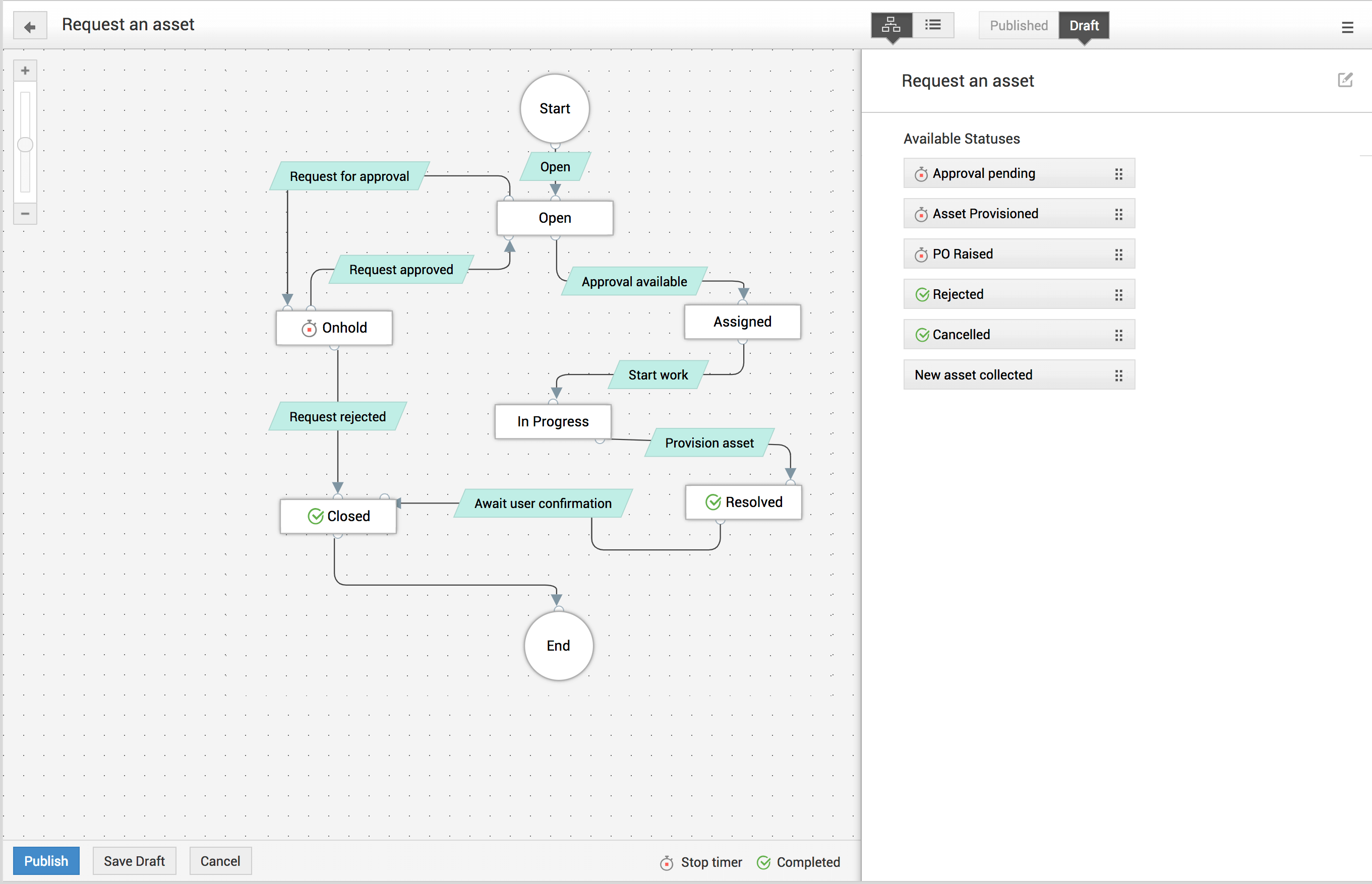Click the Stop timer icon in the status bar
This screenshot has width=1372, height=884.
coord(666,862)
